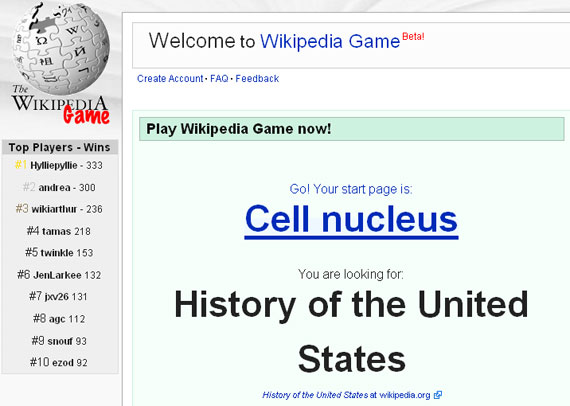
Task: Click the Wikipedia Game globe logo
Action: tap(60, 63)
